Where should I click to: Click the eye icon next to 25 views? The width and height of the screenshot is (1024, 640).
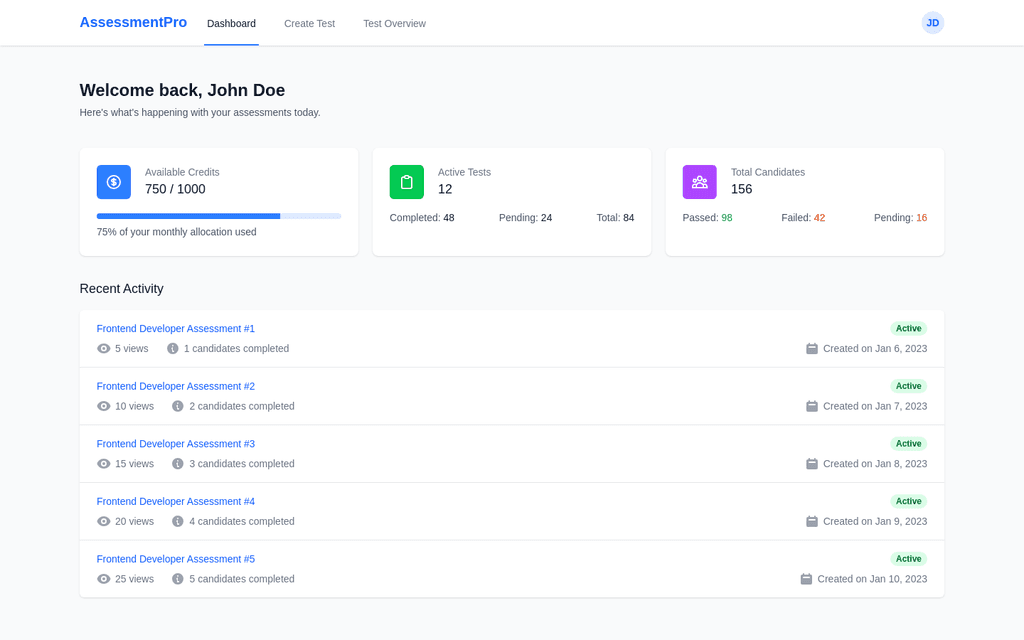[104, 579]
